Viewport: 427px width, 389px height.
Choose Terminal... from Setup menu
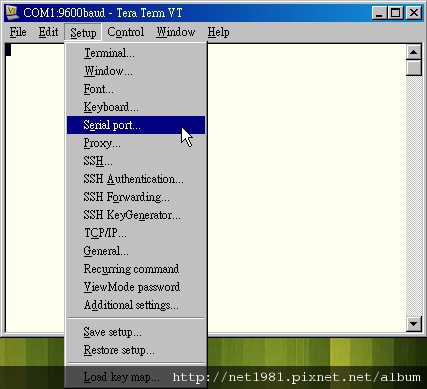136,53
